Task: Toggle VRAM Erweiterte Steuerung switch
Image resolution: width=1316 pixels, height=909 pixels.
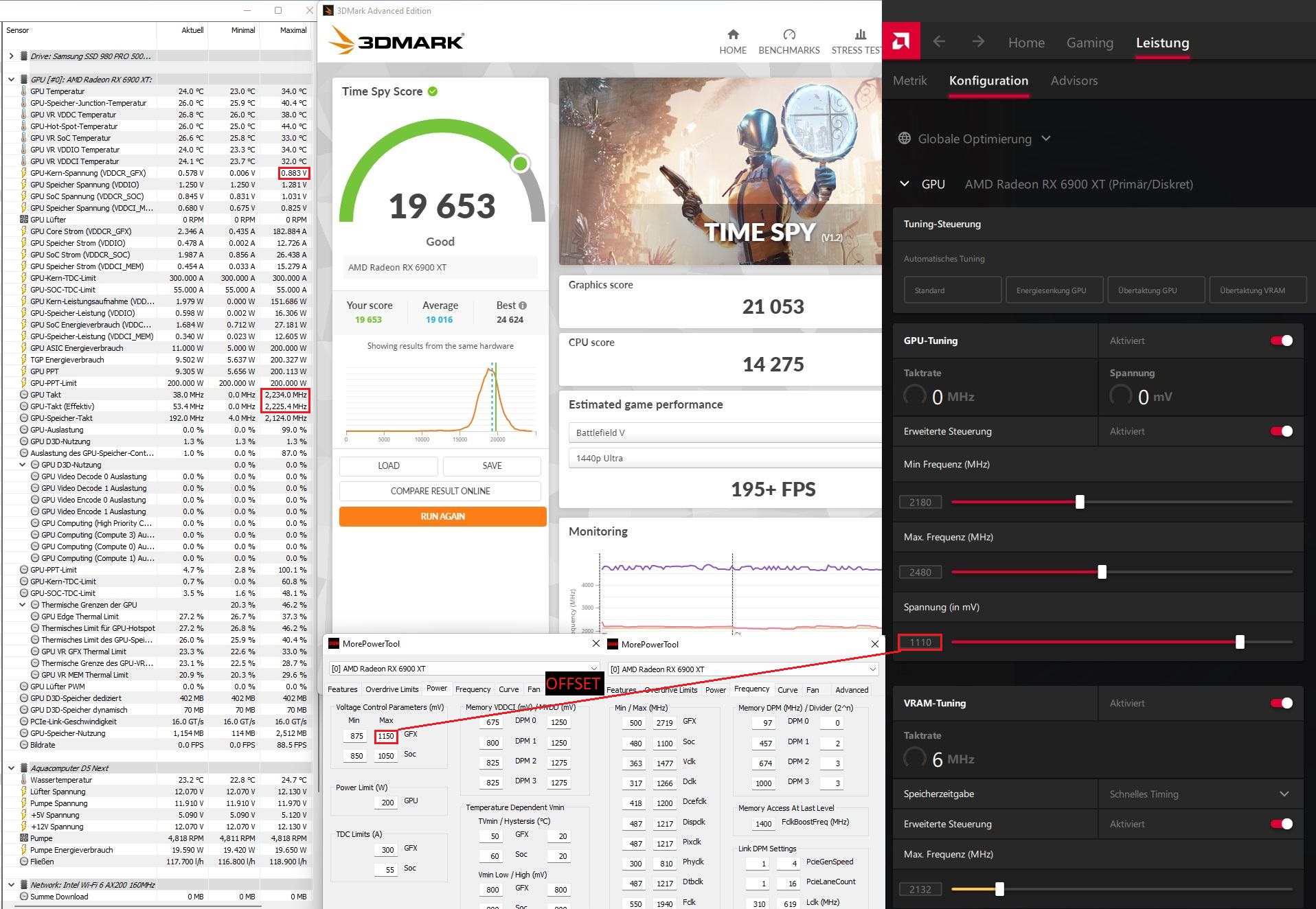Action: coord(1282,824)
